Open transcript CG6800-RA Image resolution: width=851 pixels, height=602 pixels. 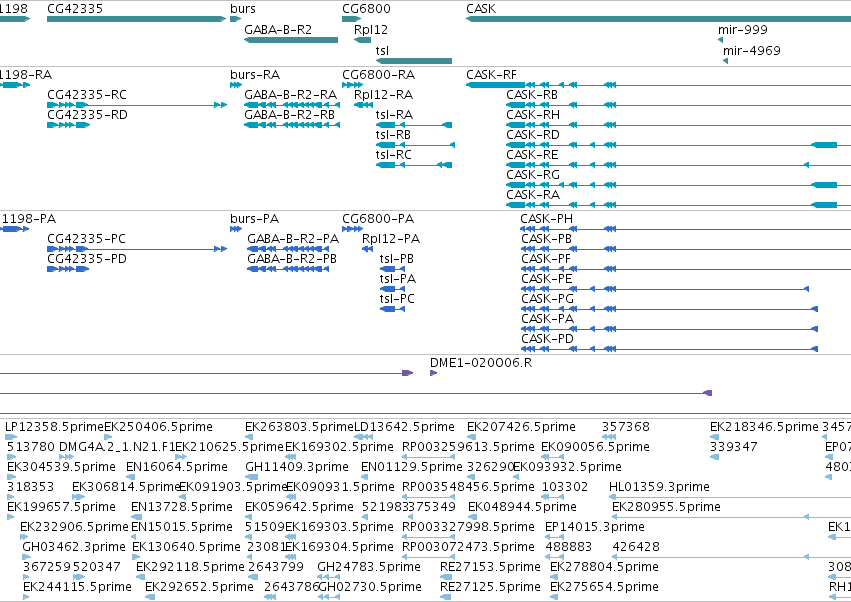(378, 74)
